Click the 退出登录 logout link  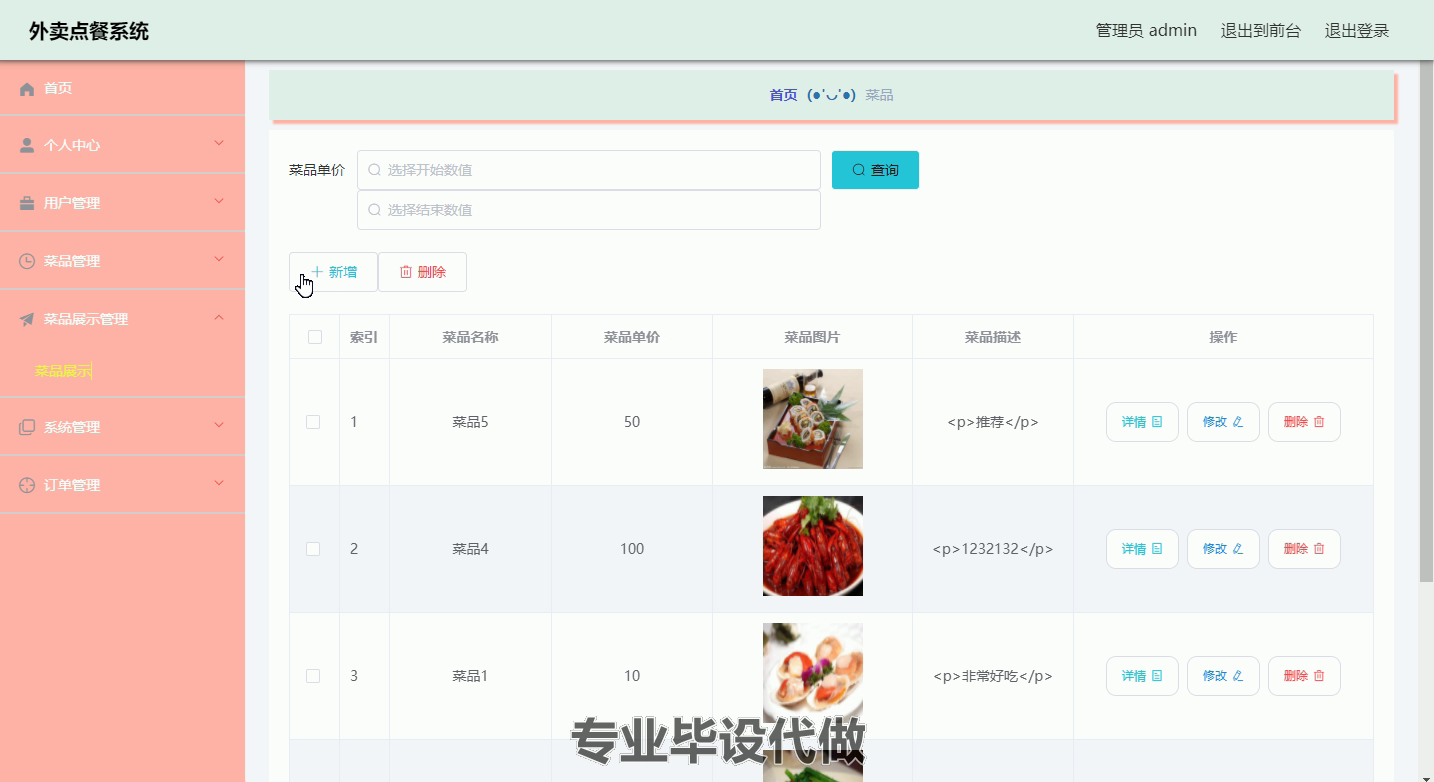(1357, 30)
